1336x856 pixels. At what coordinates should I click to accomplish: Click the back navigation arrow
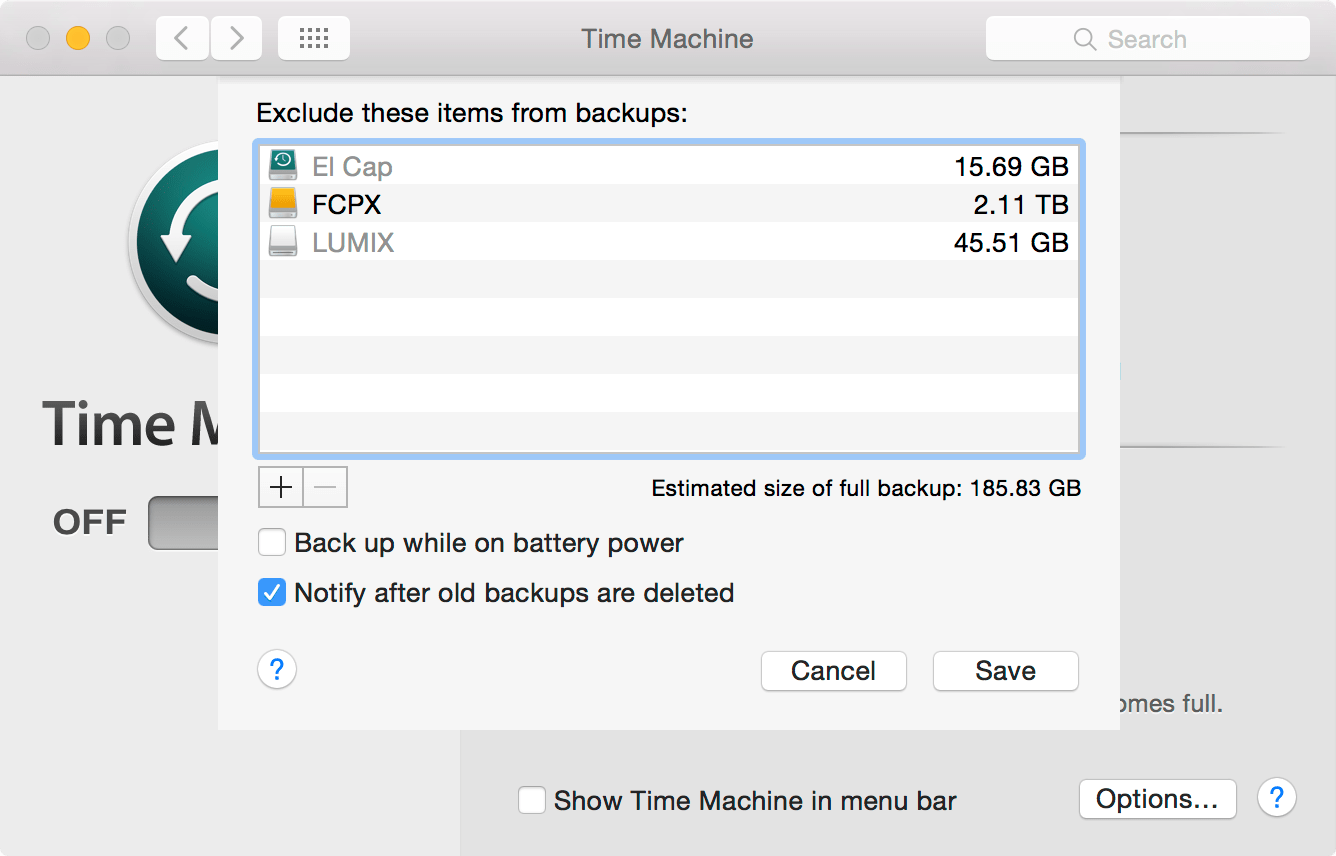181,37
